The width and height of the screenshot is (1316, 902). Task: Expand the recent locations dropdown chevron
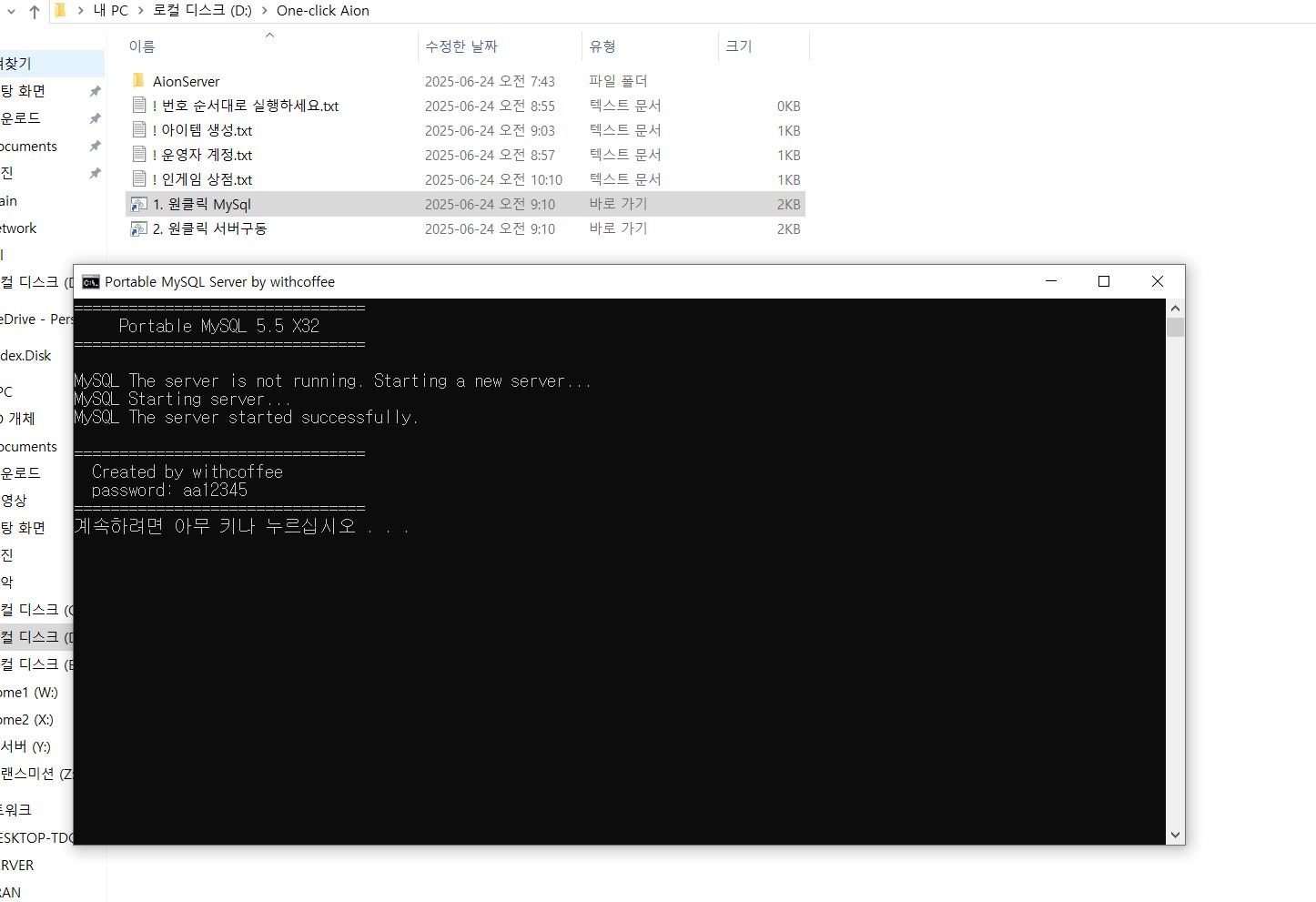[12, 11]
